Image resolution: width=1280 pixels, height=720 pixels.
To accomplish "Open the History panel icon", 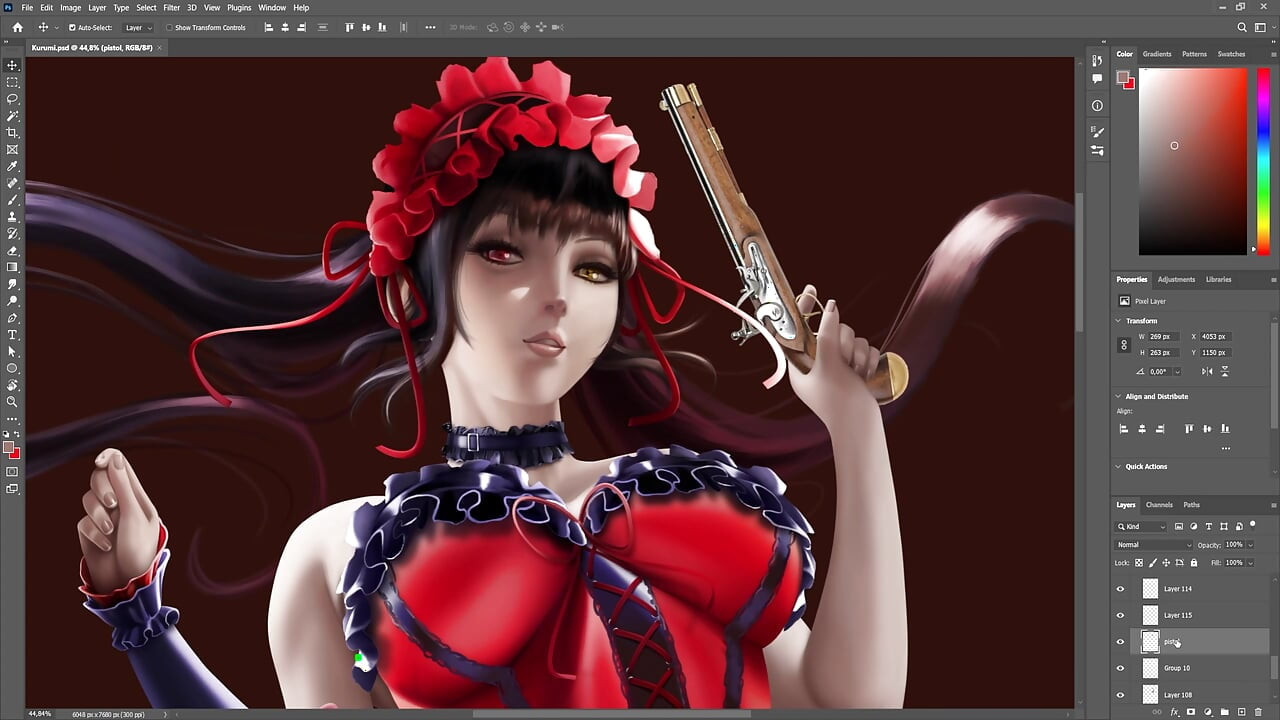I will pyautogui.click(x=1097, y=61).
